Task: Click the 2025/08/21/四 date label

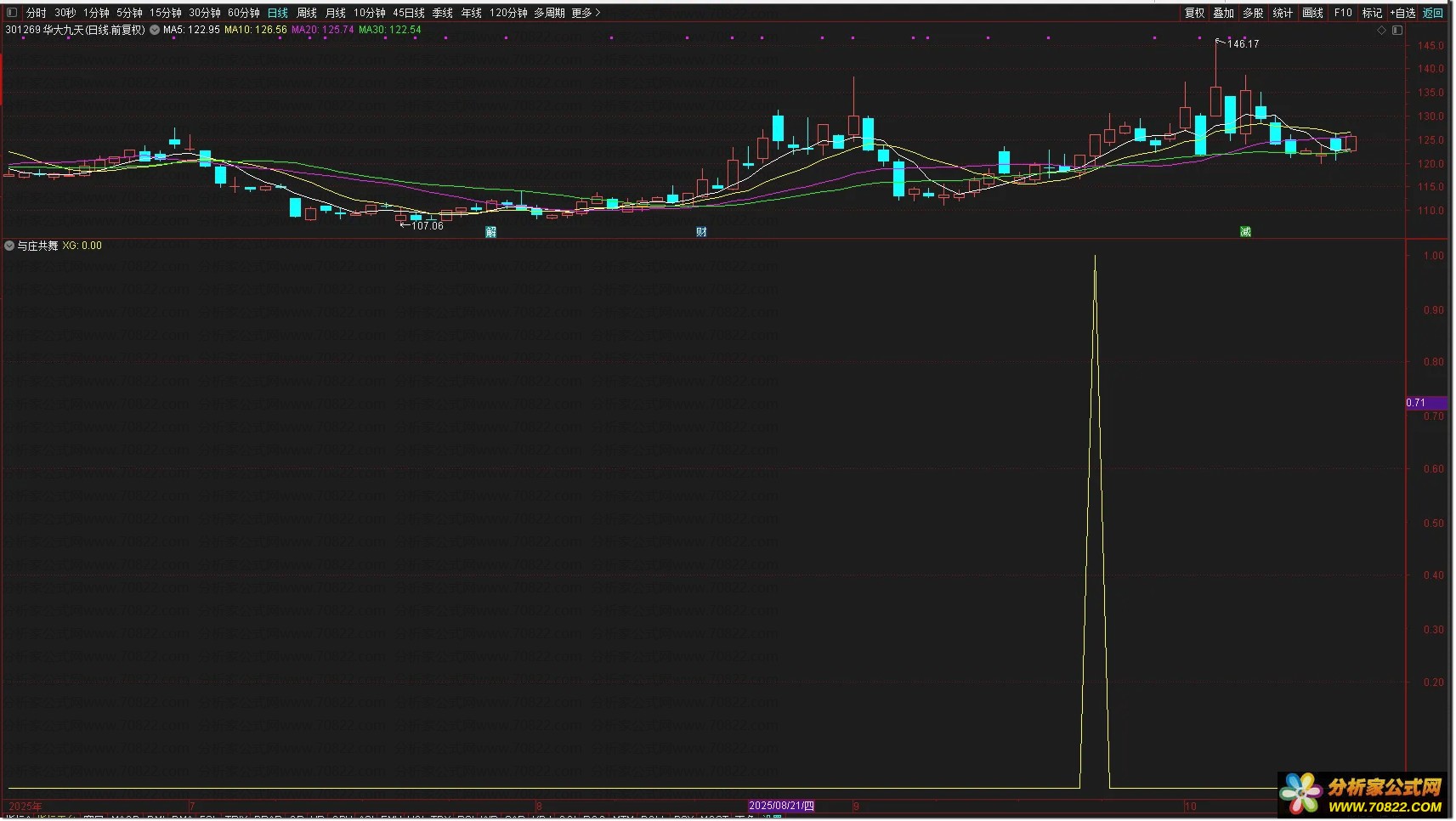Action: [x=781, y=806]
